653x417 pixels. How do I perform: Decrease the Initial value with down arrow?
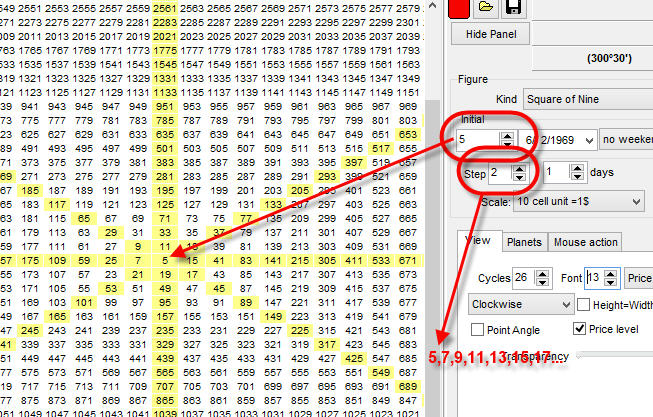click(507, 144)
